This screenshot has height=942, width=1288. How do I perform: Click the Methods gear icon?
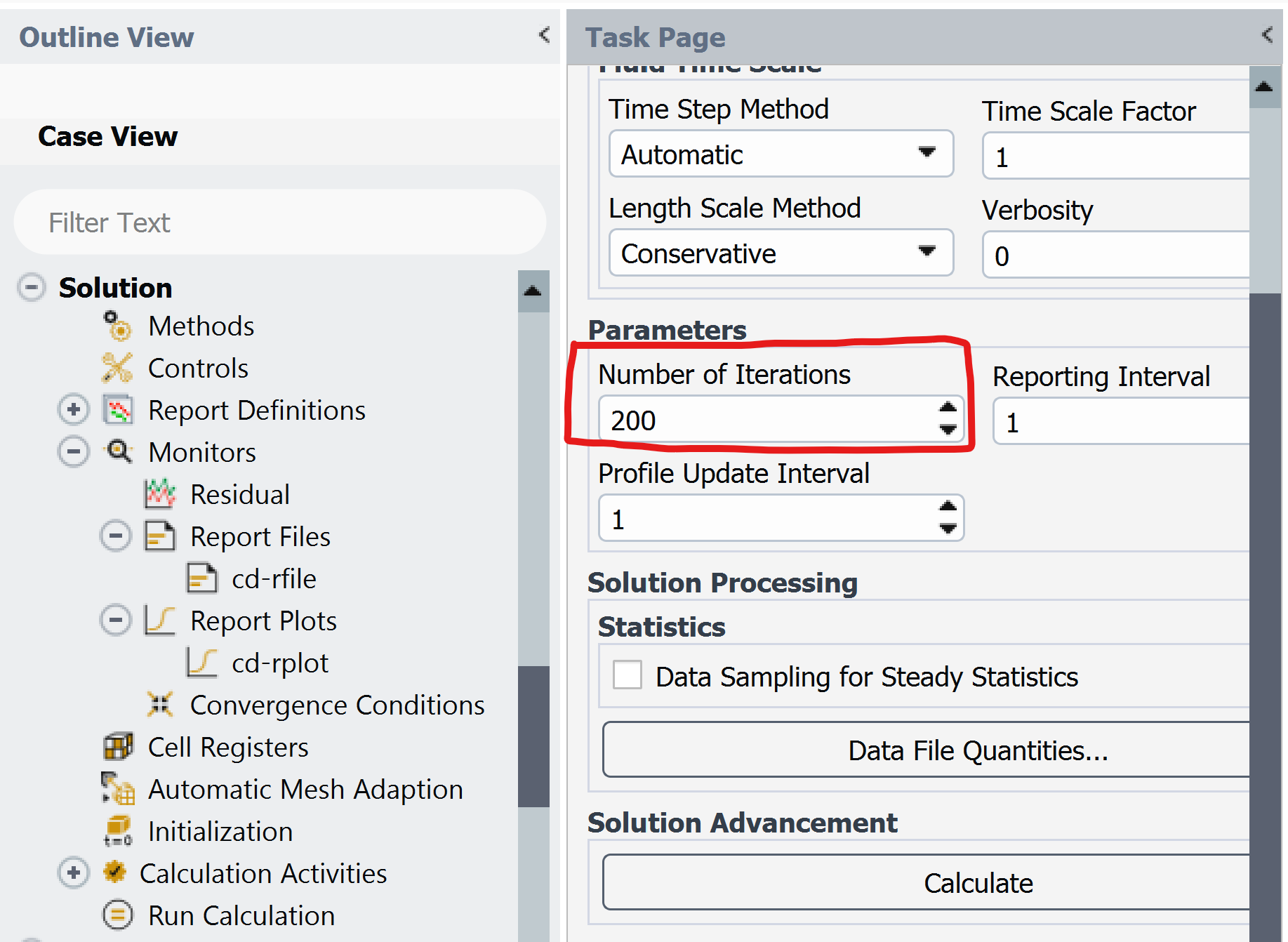(x=117, y=326)
